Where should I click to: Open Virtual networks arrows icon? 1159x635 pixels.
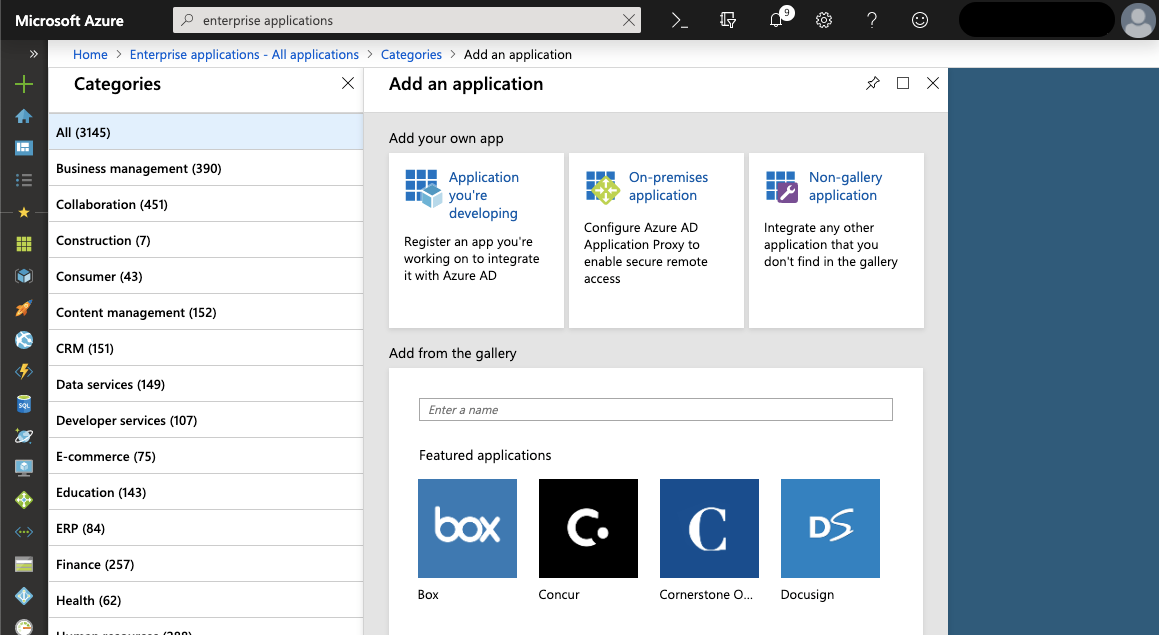24,532
